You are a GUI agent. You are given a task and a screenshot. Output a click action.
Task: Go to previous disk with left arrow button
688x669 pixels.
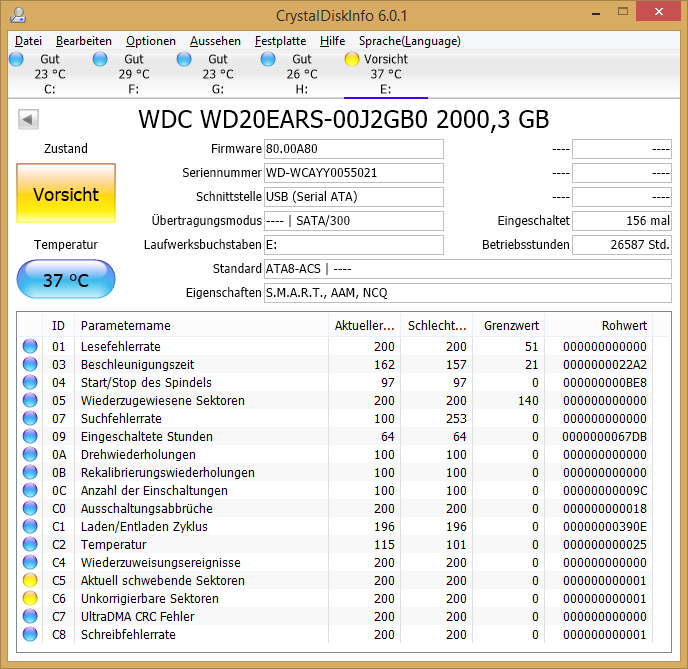29,119
